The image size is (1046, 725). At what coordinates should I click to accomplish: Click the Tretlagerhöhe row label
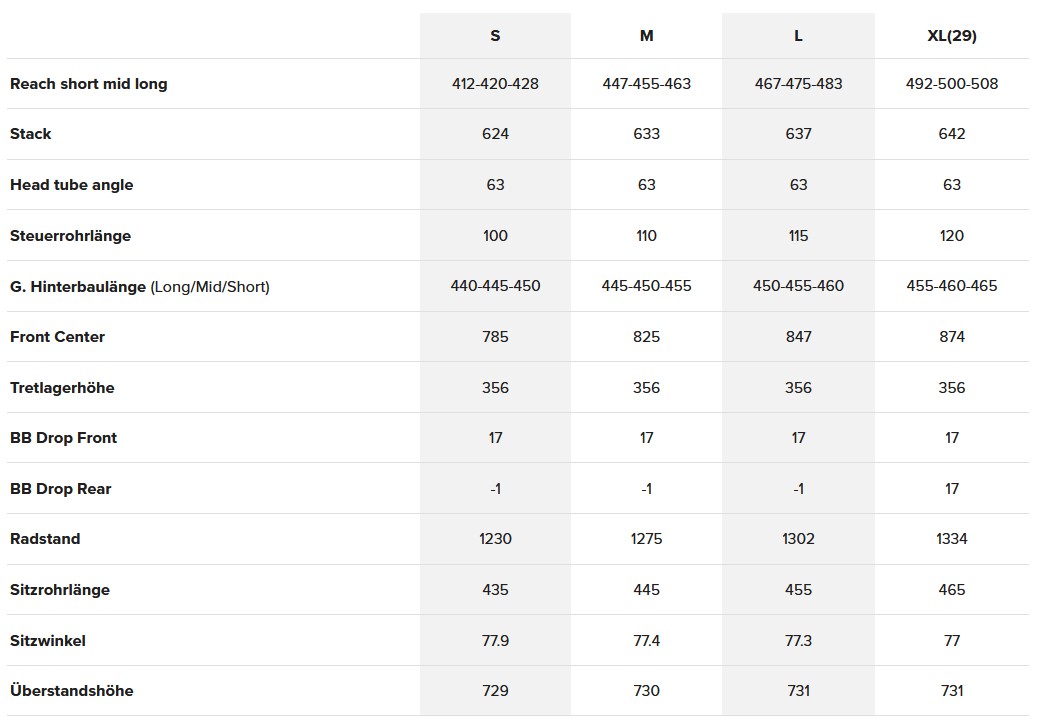click(62, 388)
